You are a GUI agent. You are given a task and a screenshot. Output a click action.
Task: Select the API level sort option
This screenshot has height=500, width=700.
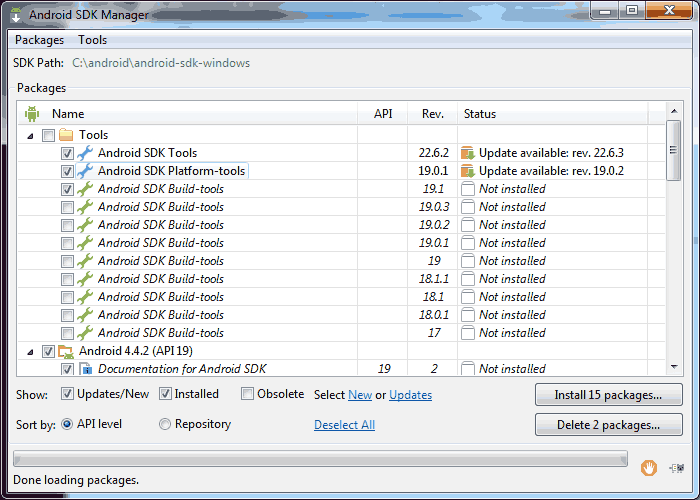pos(67,424)
